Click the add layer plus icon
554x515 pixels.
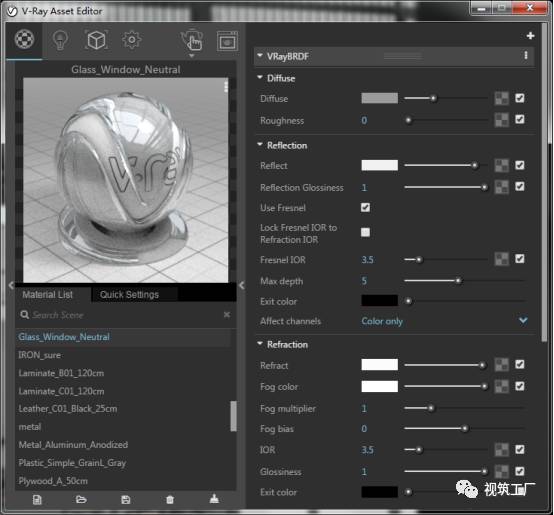(530, 36)
